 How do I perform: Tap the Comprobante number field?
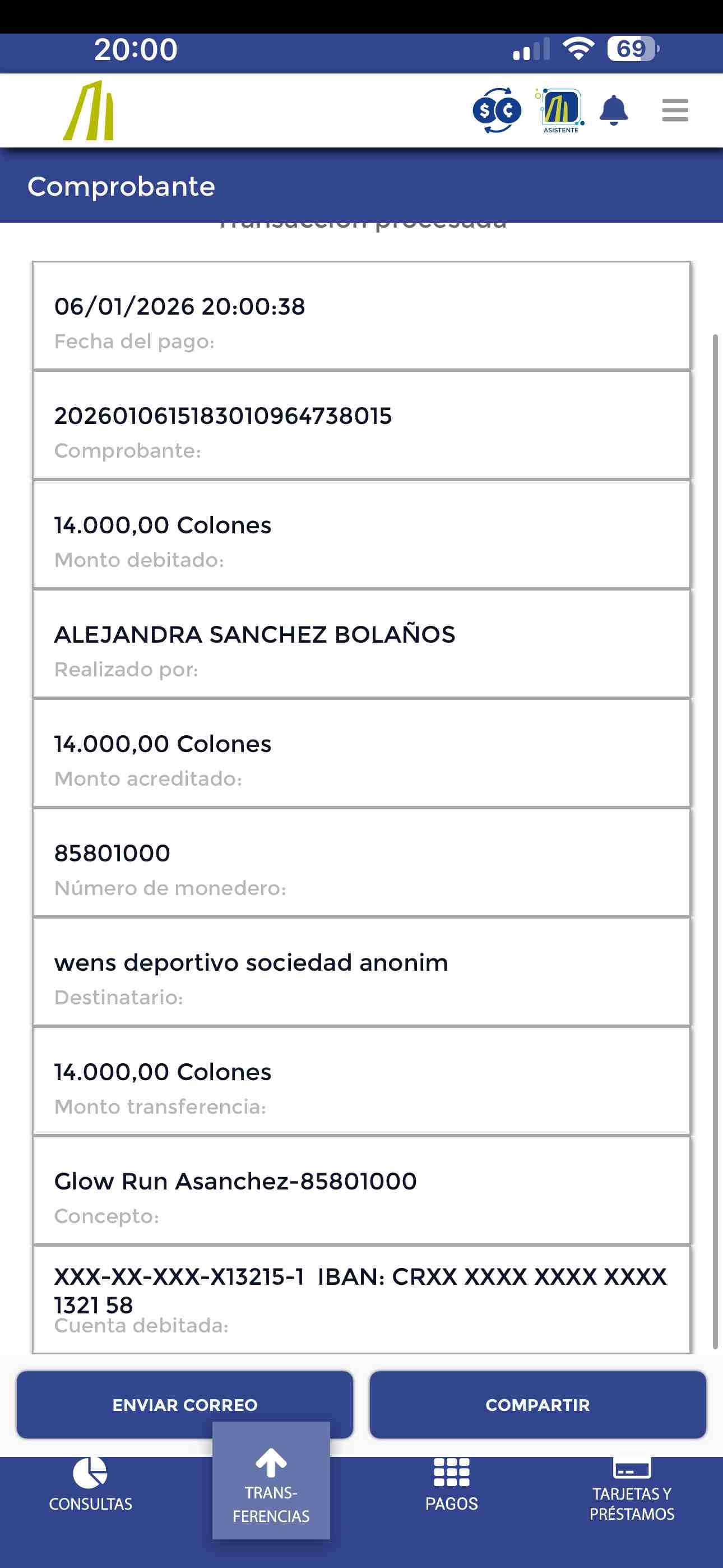click(x=361, y=426)
